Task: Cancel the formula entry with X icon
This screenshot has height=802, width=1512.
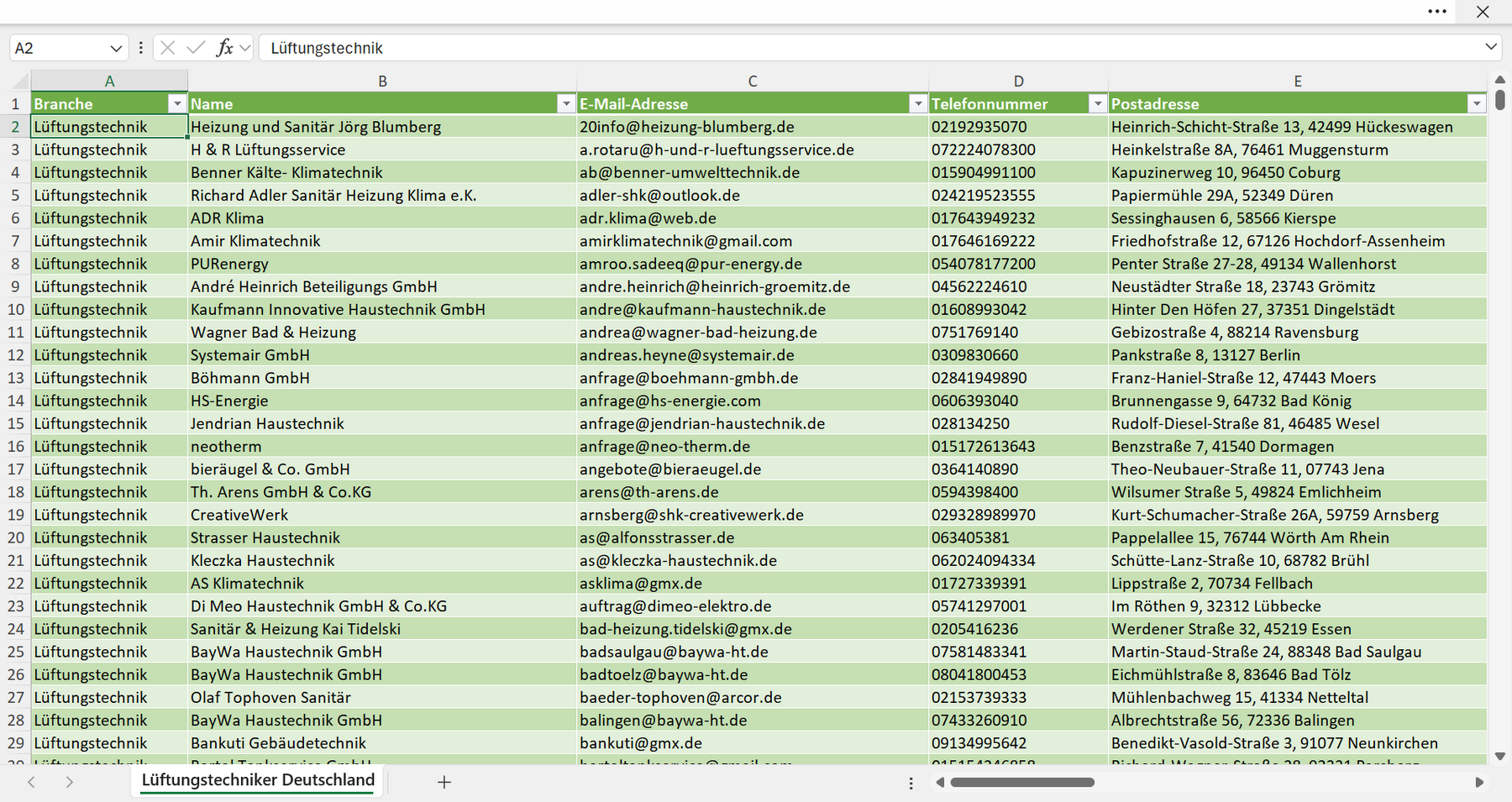Action: point(167,48)
